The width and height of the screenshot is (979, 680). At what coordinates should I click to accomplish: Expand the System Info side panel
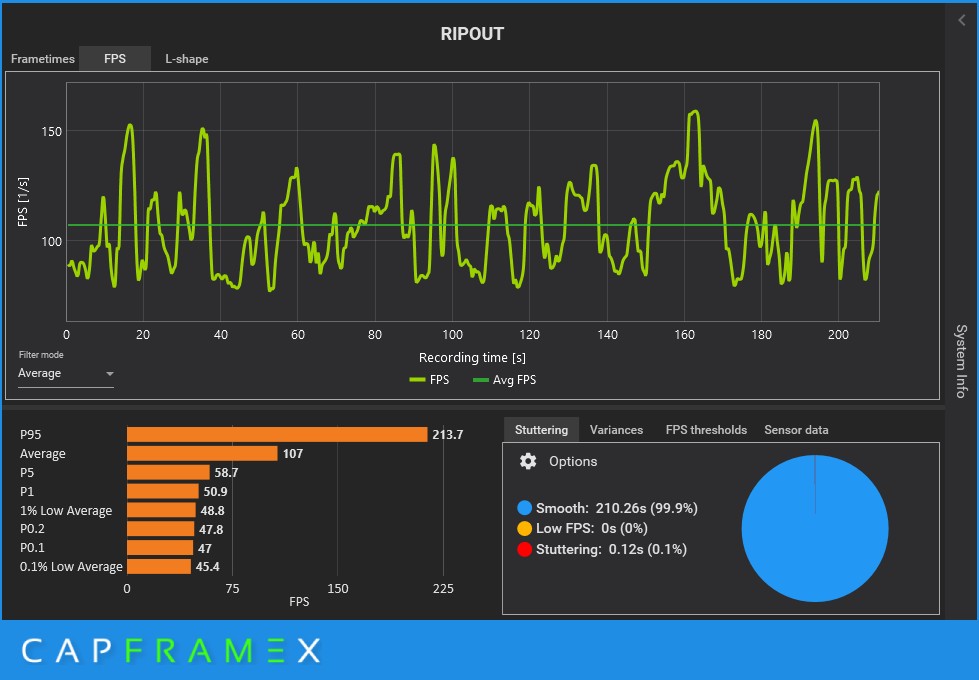click(x=962, y=361)
